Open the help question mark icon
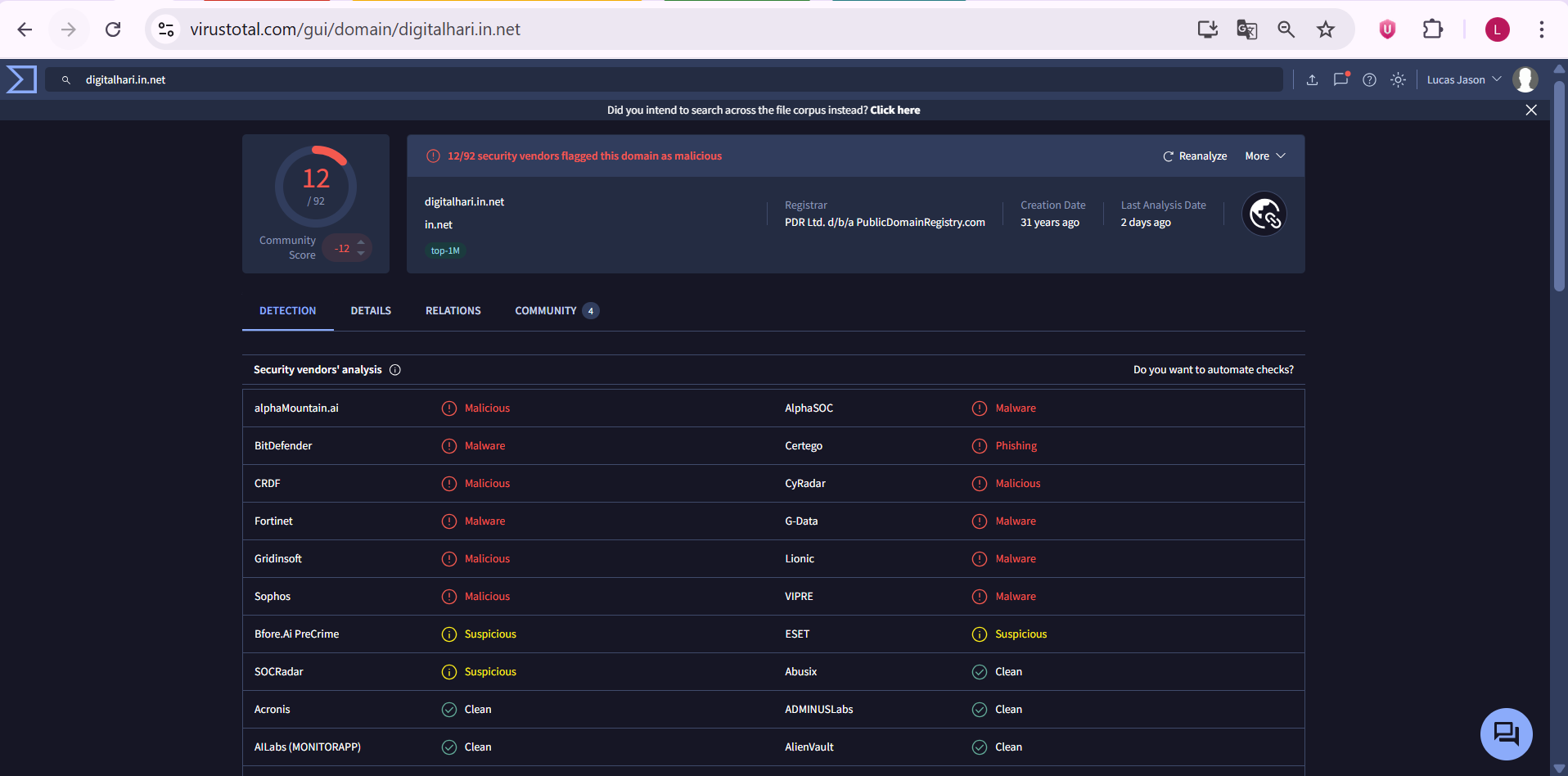Image resolution: width=1568 pixels, height=776 pixels. [1369, 79]
